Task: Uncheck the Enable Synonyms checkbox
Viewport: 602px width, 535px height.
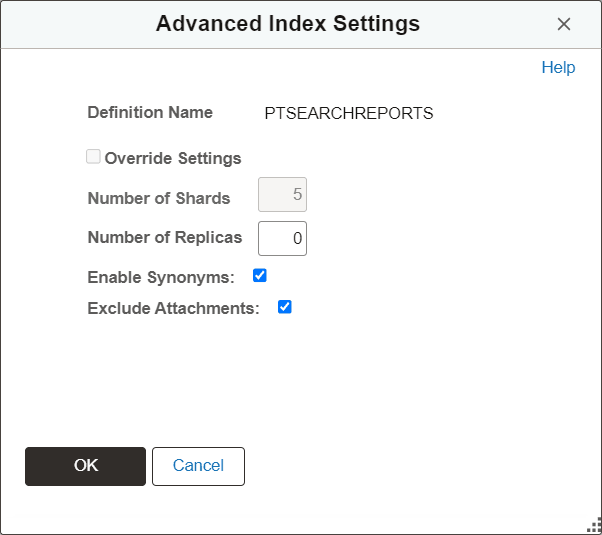Action: (260, 276)
